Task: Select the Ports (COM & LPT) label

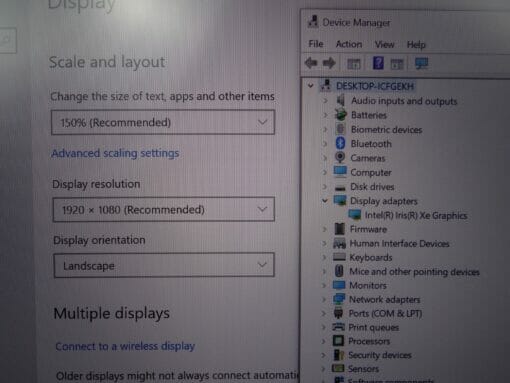Action: pyautogui.click(x=385, y=314)
